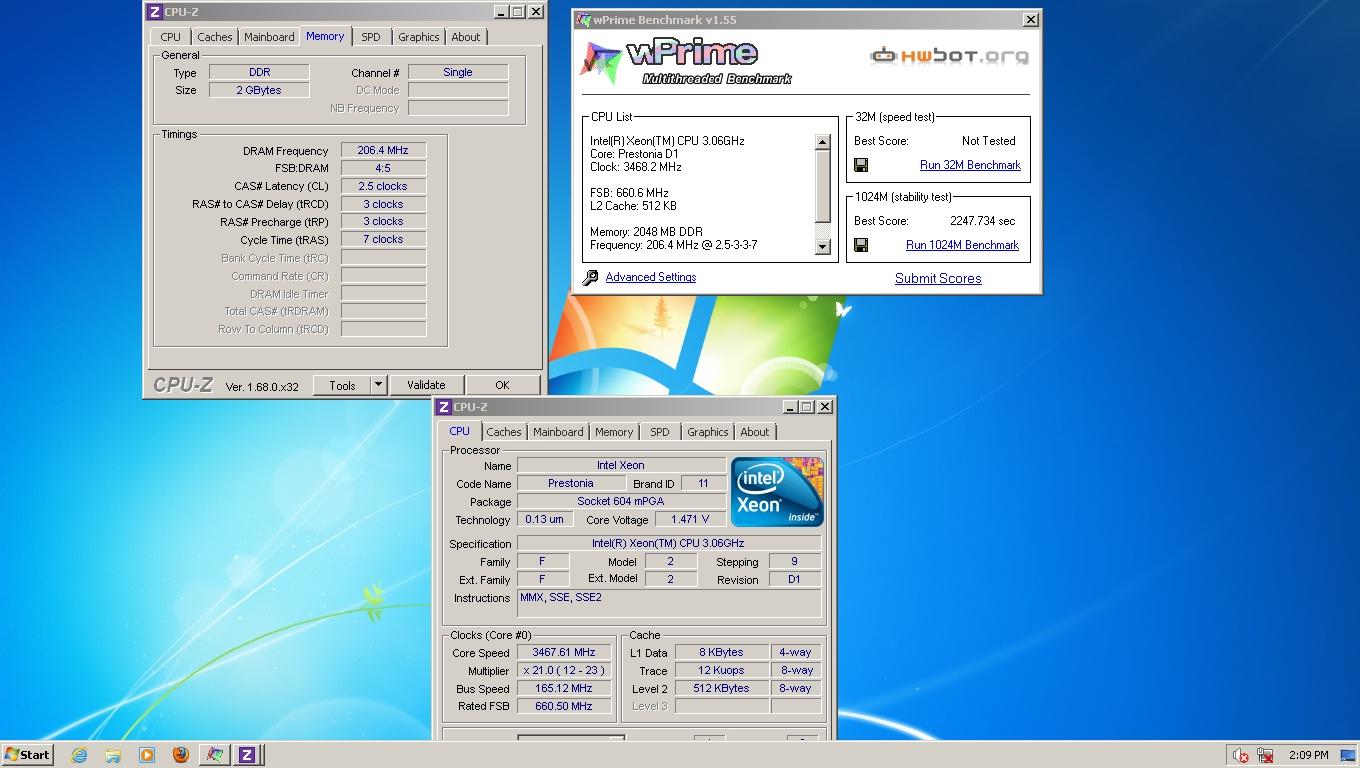Click the wPrime Multithreaded Benchmark logo
1360x768 pixels.
686,63
